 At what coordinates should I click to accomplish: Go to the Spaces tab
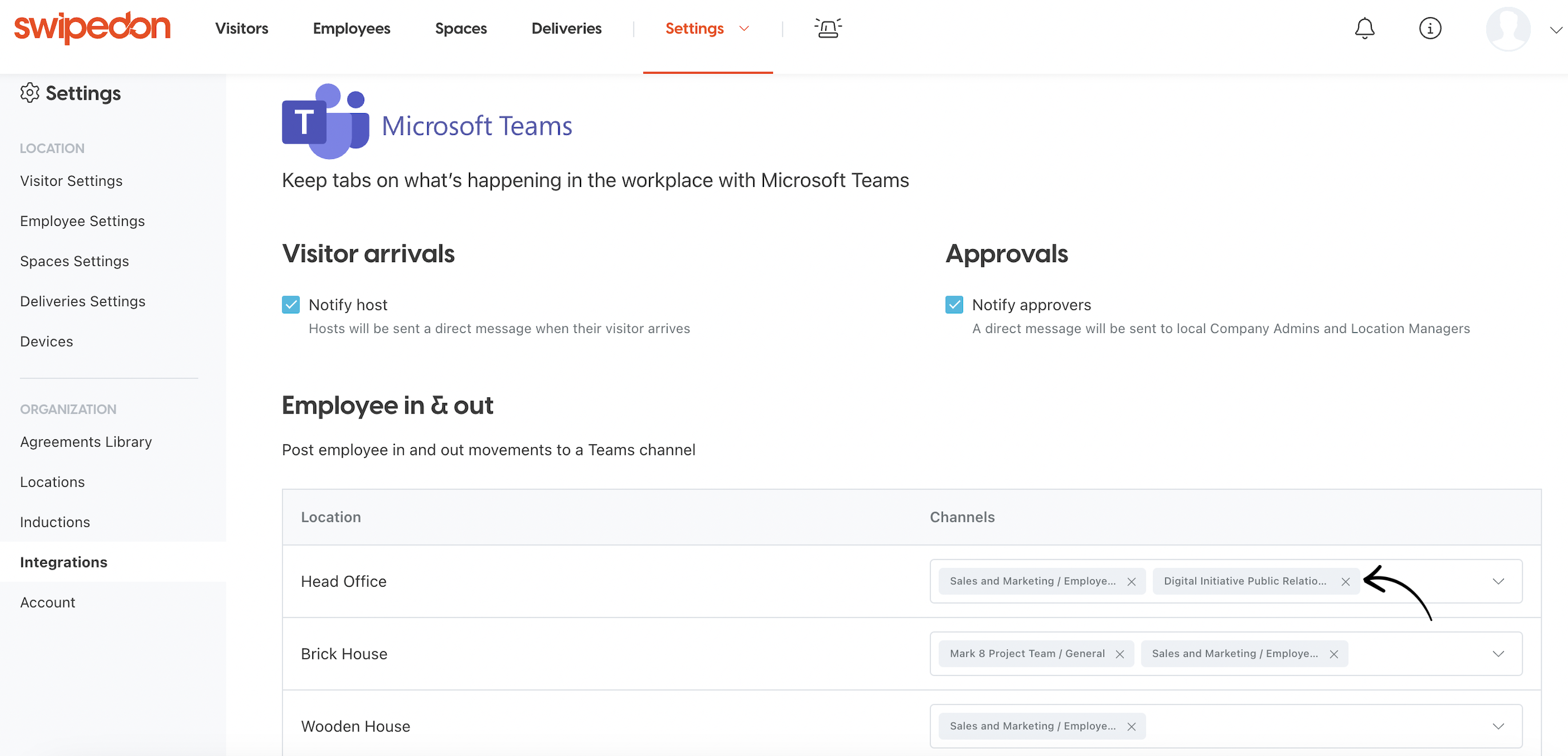click(x=461, y=29)
